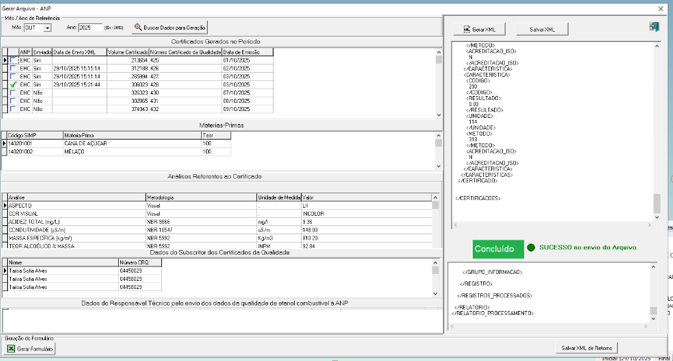Click the Volume Certificado column header
673x361 pixels.
(127, 52)
